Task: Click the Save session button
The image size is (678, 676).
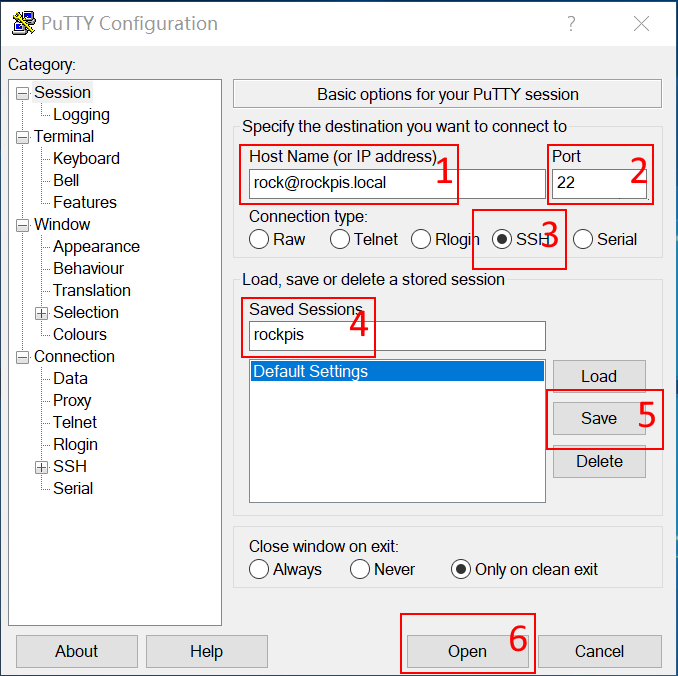Action: click(x=599, y=418)
